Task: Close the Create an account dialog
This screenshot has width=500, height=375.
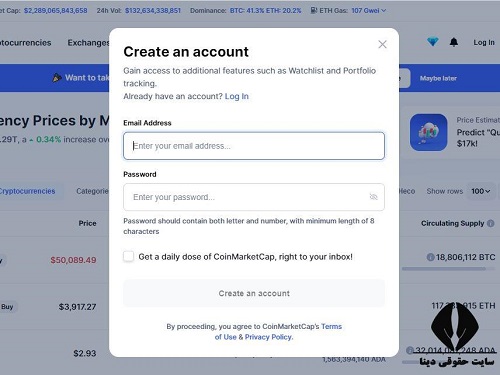Action: point(382,44)
